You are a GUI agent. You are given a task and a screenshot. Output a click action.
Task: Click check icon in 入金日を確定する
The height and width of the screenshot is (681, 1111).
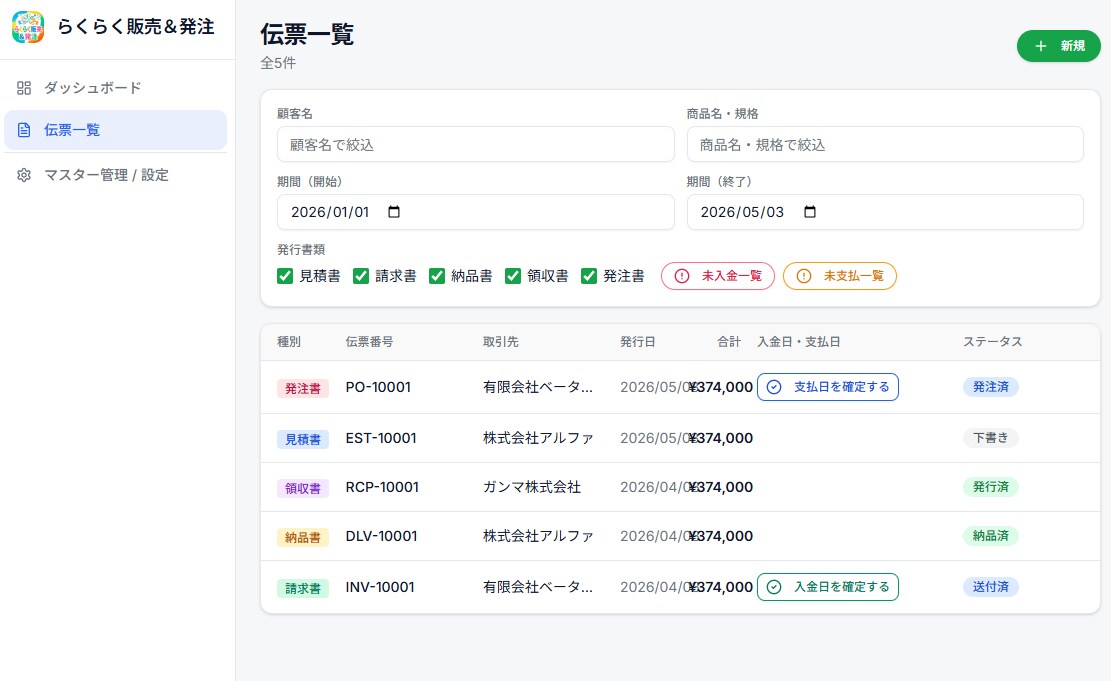click(774, 587)
